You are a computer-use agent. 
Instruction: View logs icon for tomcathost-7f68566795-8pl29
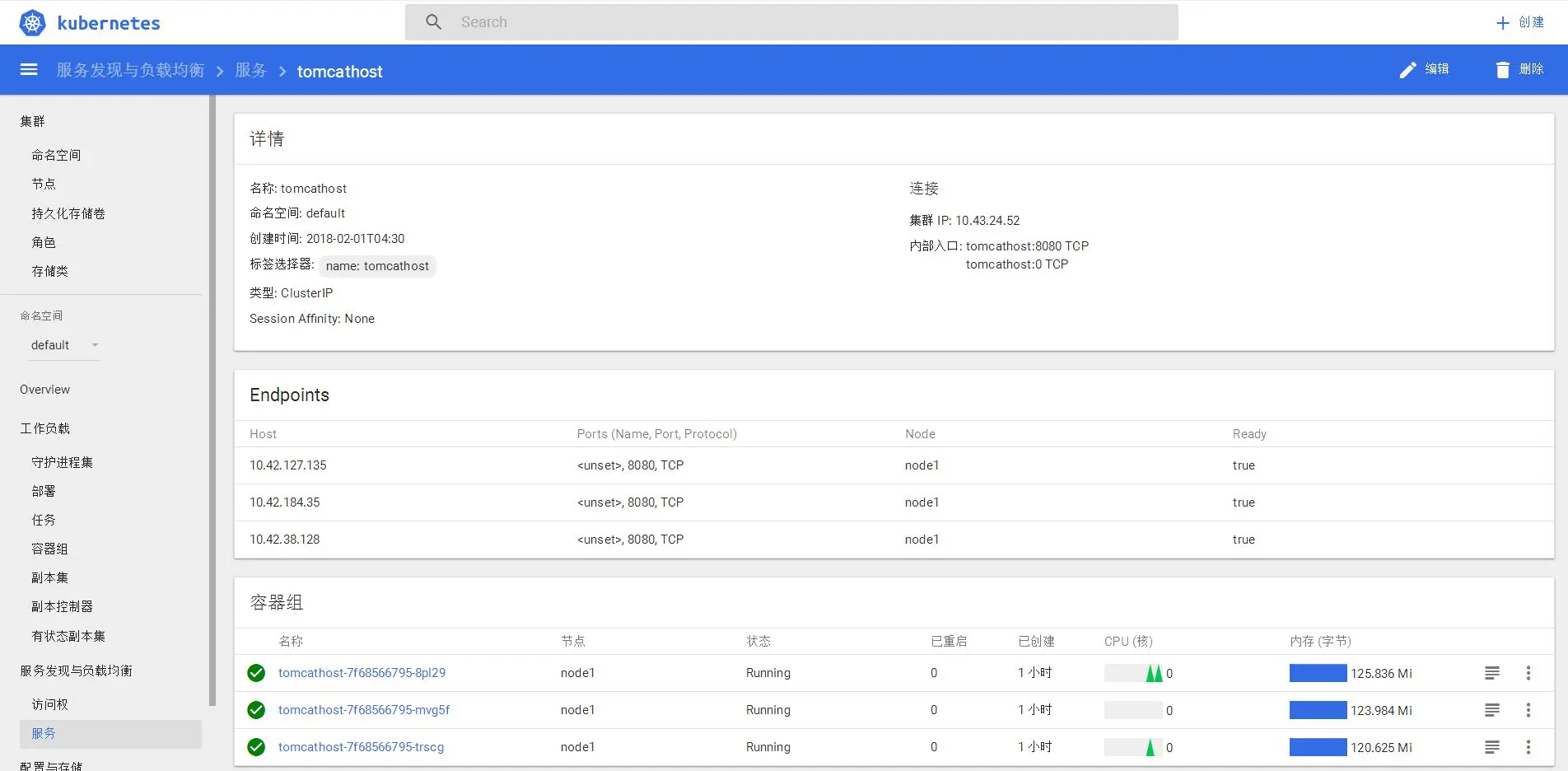point(1492,673)
